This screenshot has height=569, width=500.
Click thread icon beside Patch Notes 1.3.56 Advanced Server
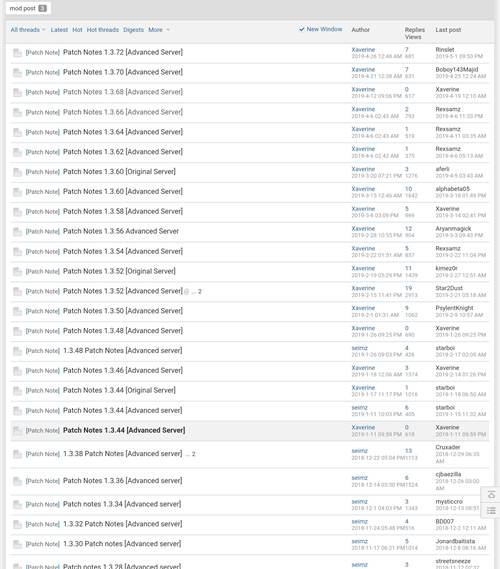[17, 232]
